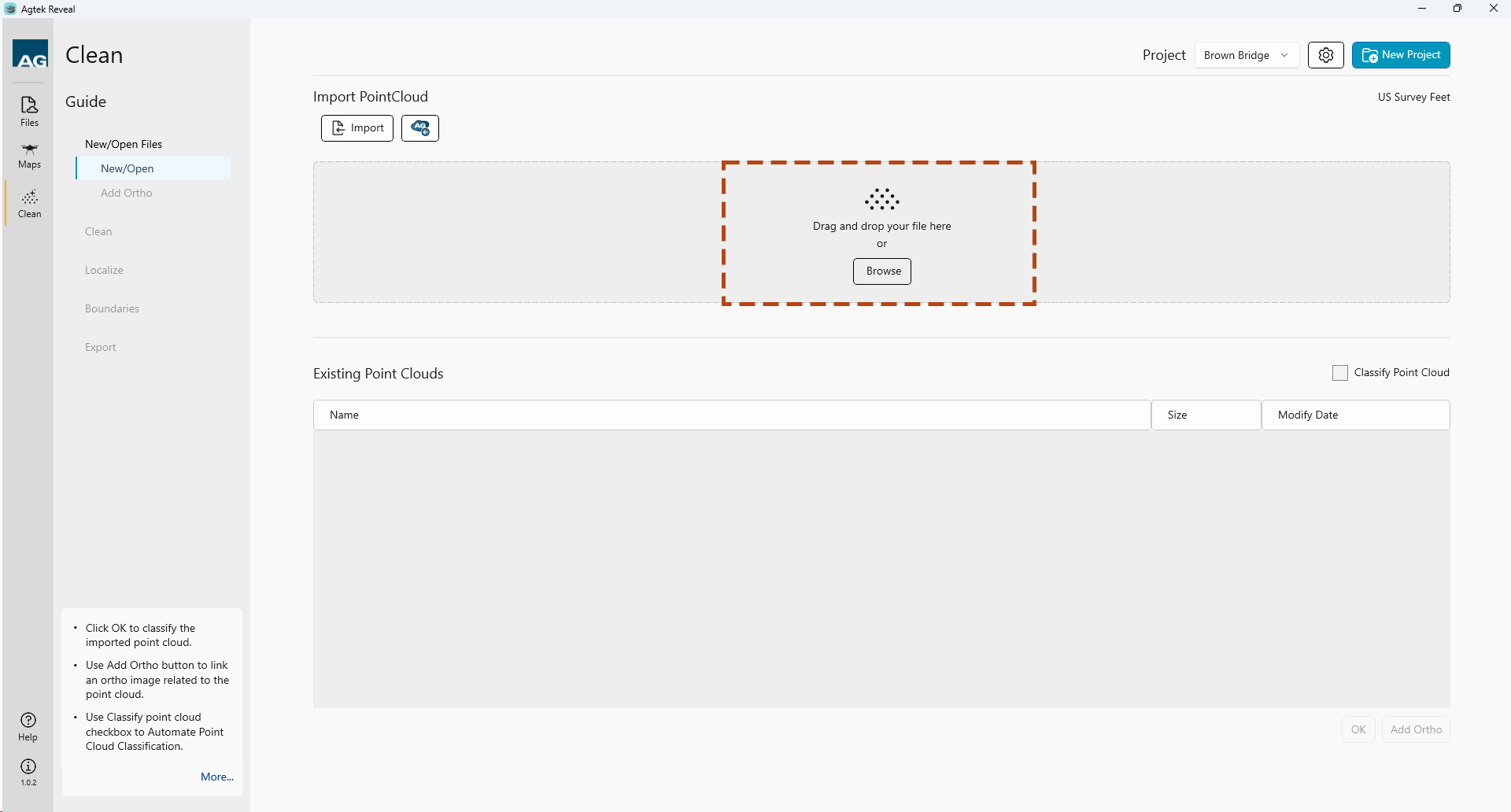
Task: Create a New Project
Action: tap(1400, 55)
